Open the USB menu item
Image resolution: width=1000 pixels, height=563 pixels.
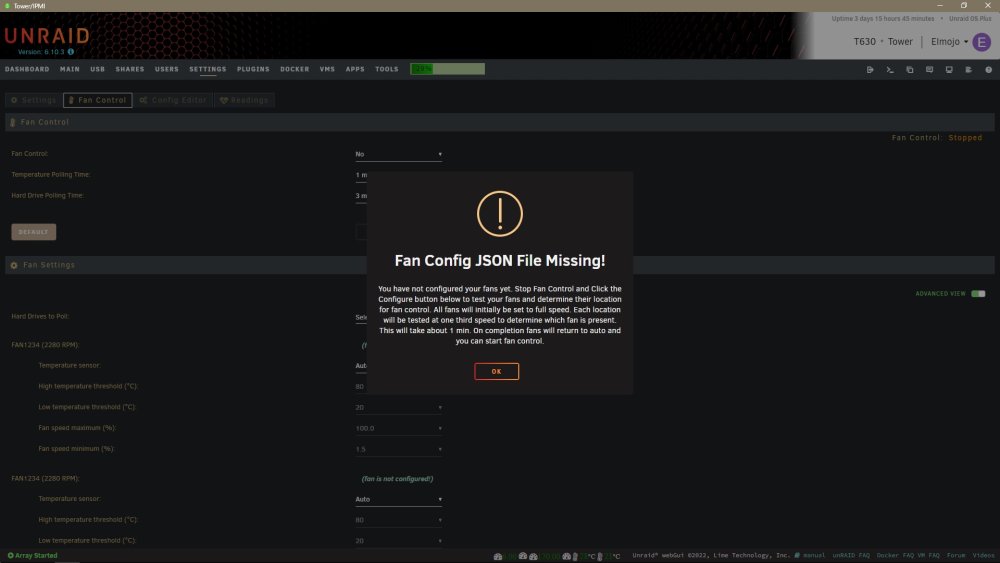[98, 69]
